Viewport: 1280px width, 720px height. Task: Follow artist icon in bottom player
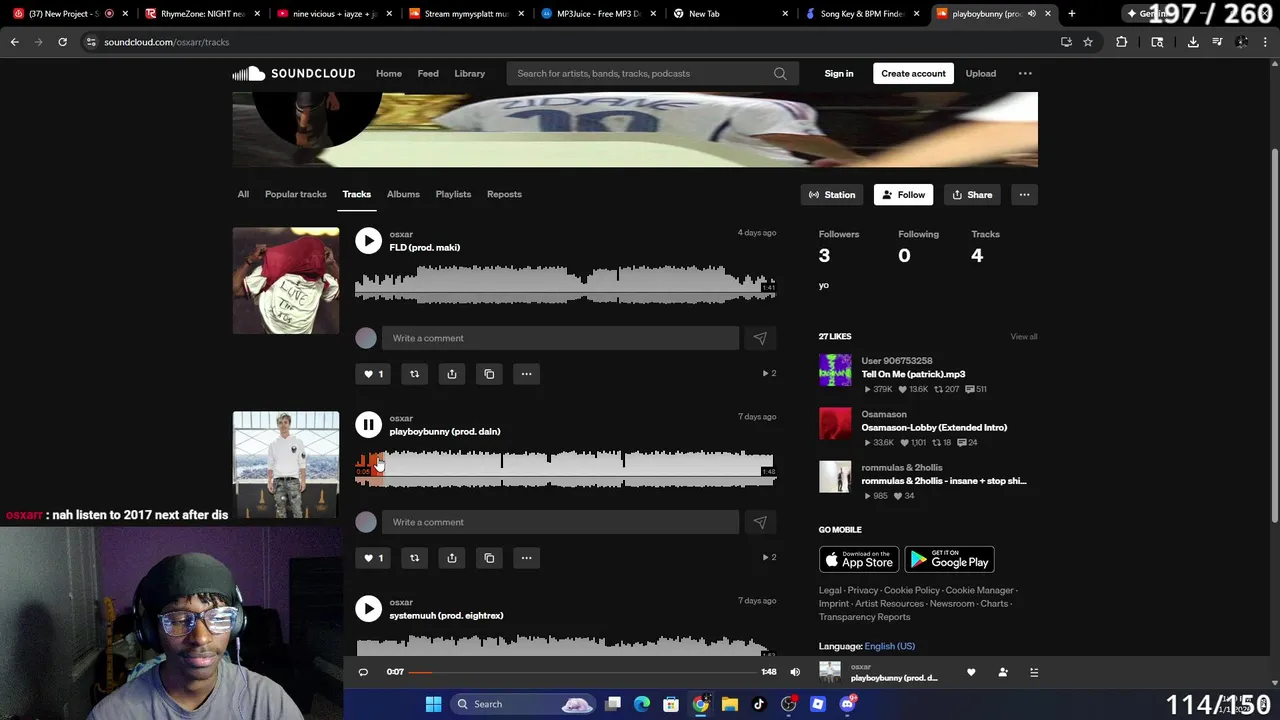[x=1003, y=672]
